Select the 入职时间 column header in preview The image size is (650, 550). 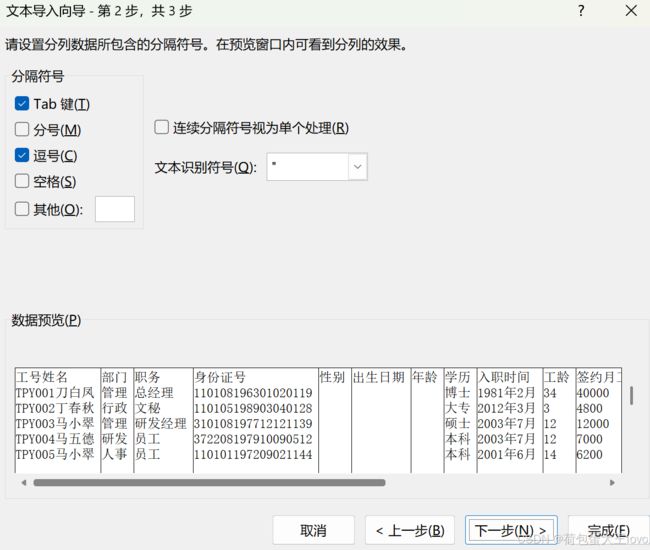pos(504,377)
